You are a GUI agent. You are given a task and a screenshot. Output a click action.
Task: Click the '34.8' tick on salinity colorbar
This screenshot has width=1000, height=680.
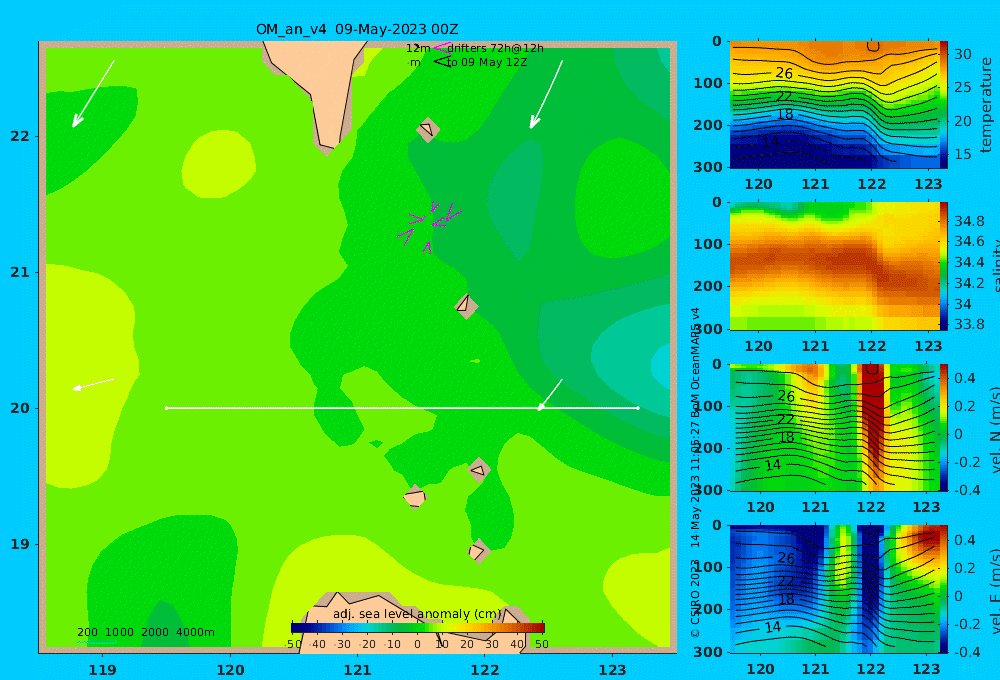click(969, 221)
